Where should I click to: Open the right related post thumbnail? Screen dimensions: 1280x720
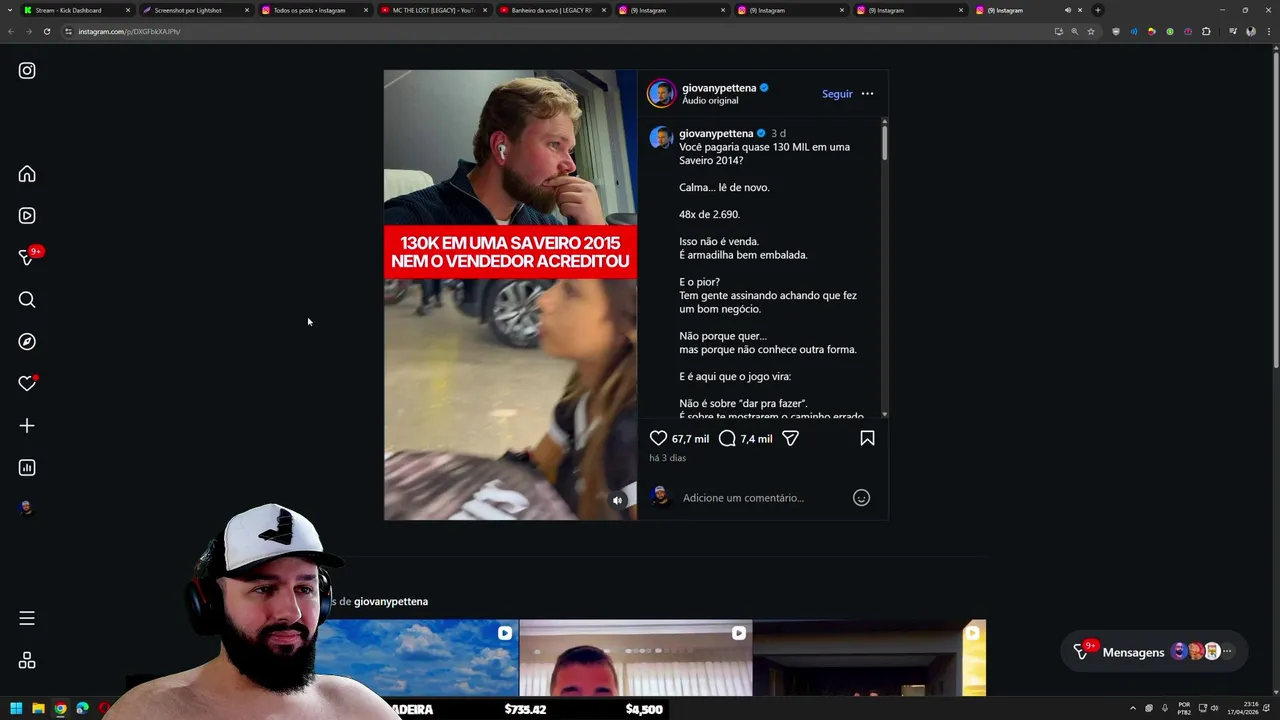pos(869,658)
